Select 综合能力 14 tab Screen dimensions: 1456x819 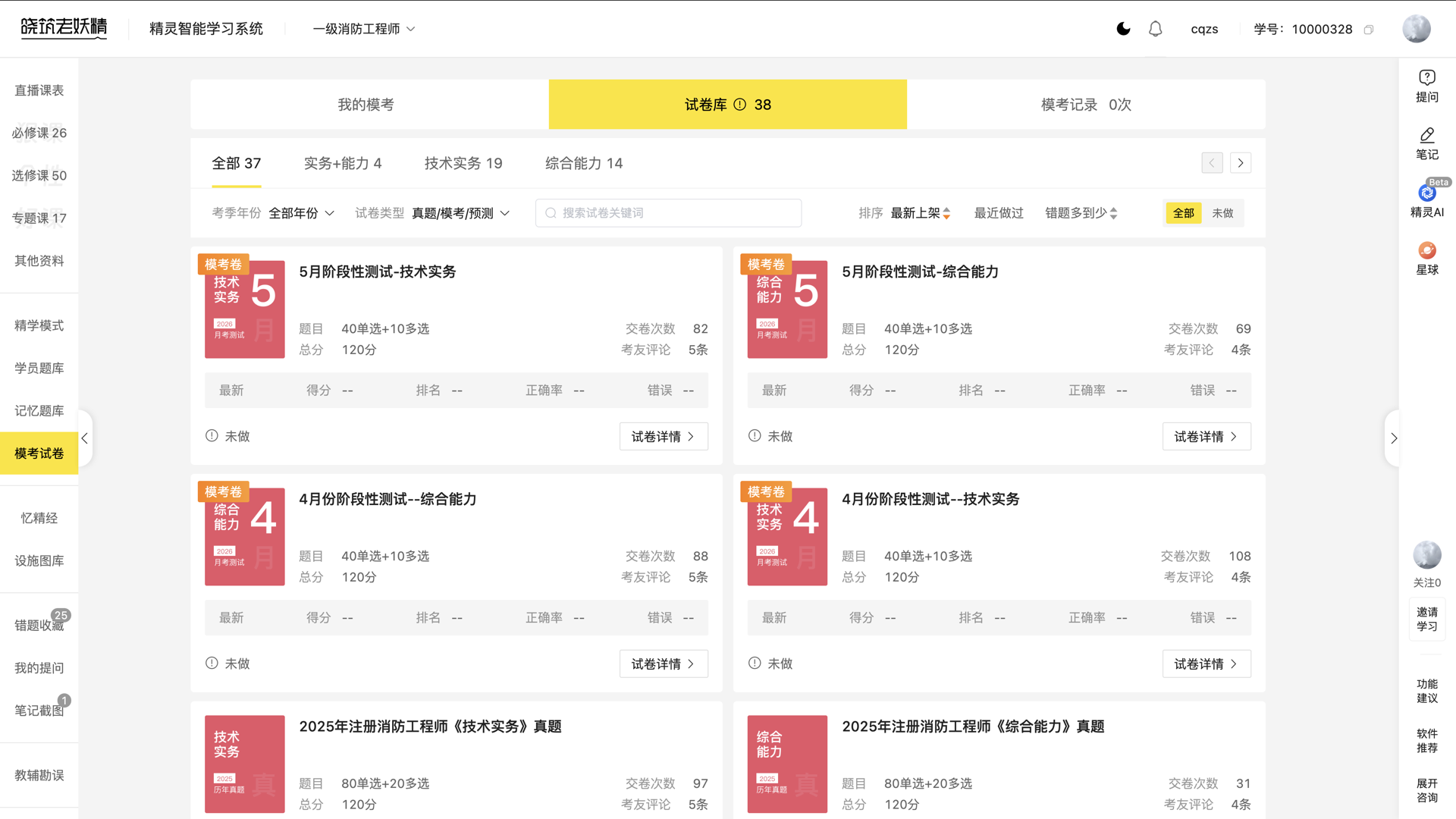click(584, 163)
